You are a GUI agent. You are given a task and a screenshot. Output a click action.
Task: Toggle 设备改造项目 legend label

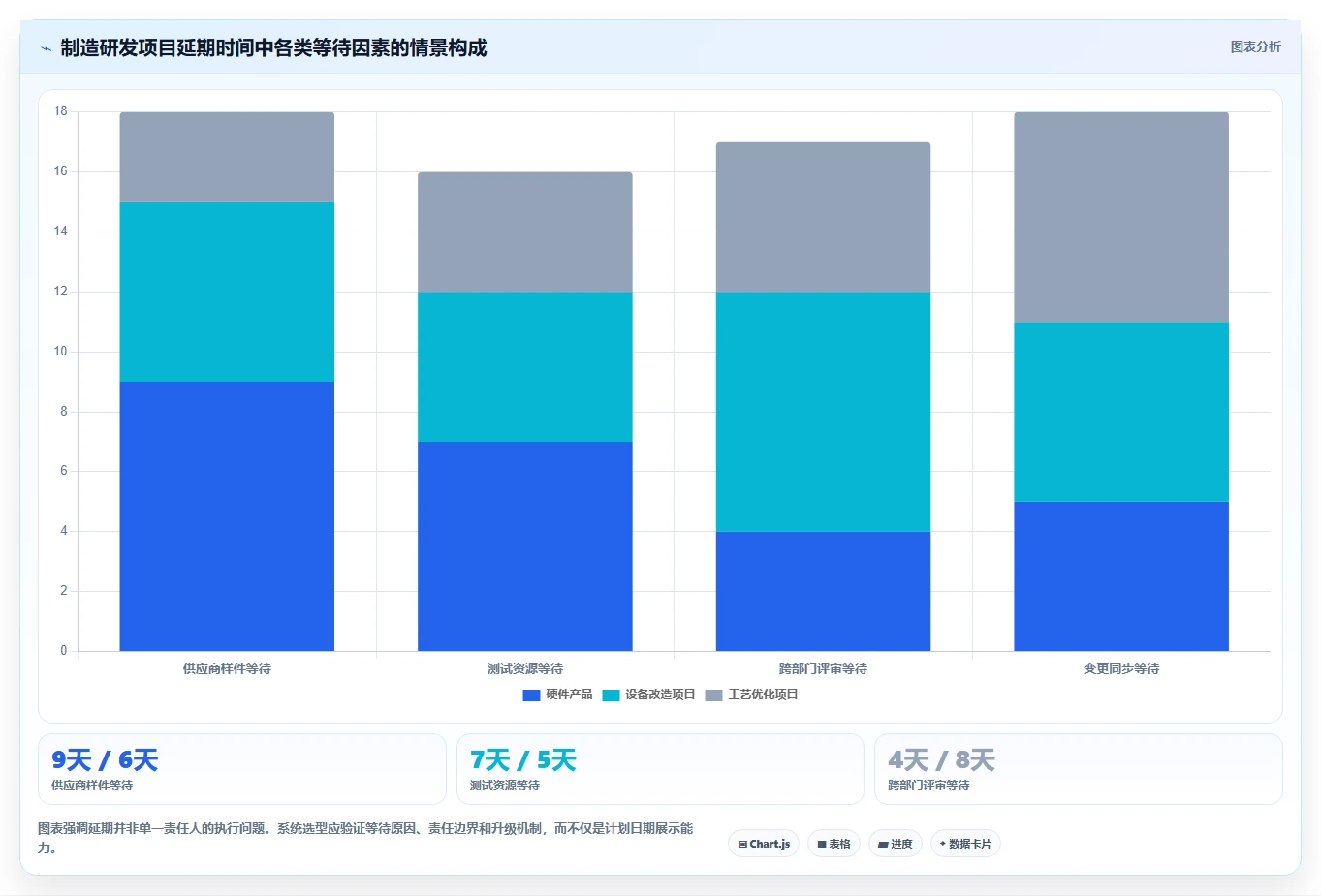[x=660, y=695]
